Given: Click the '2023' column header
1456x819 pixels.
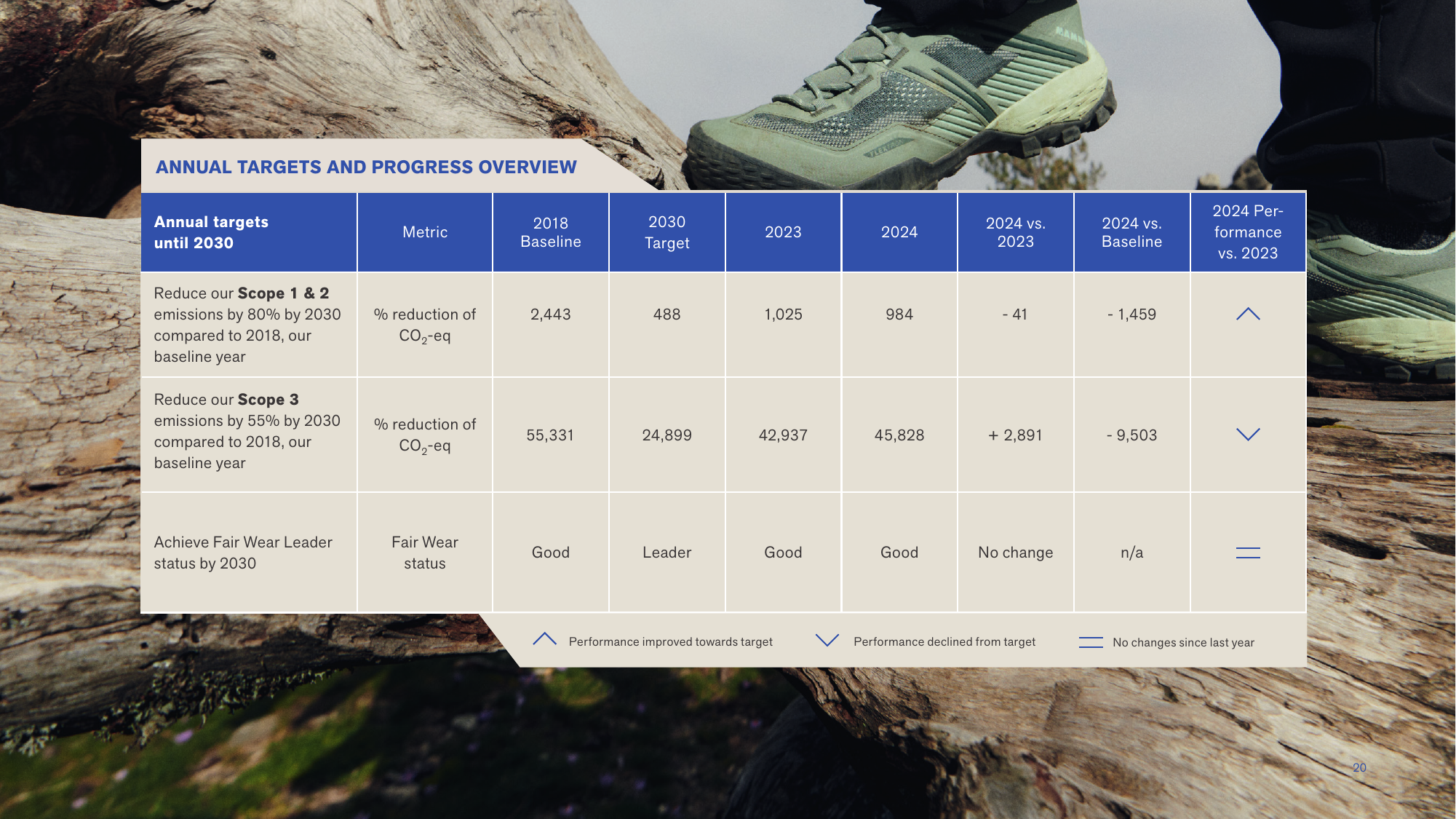Looking at the screenshot, I should (x=783, y=232).
